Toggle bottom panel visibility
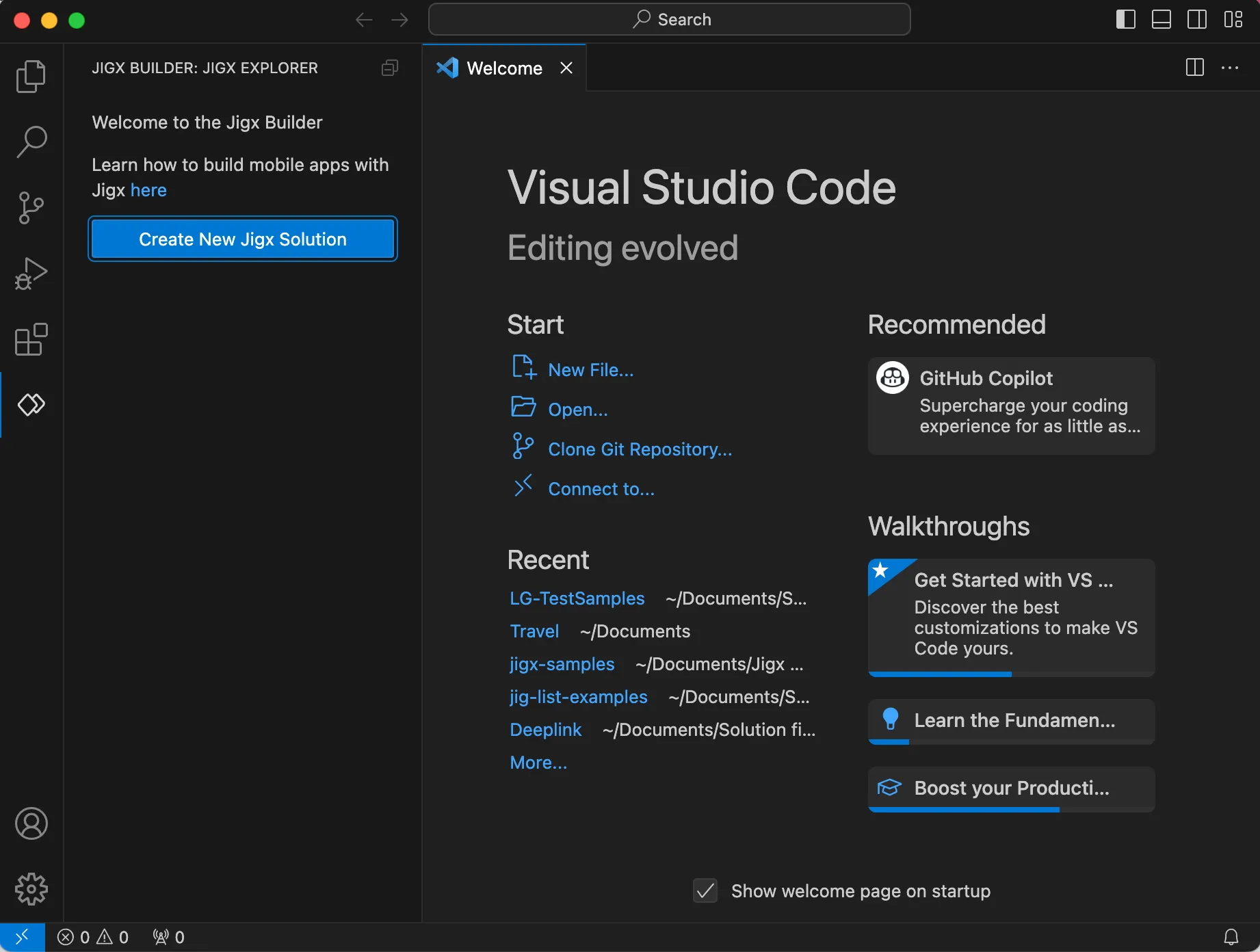1260x952 pixels. click(1161, 19)
